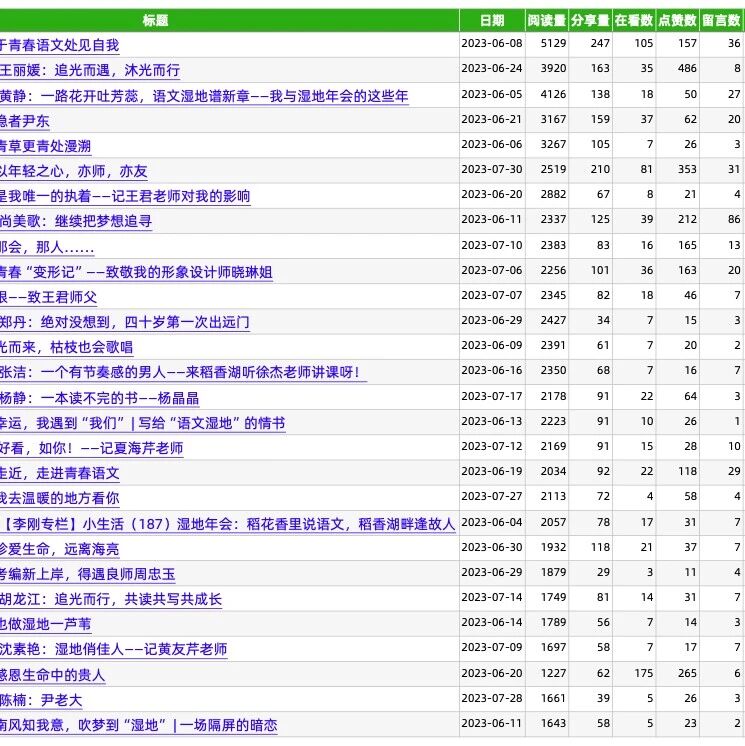Select viewing count 175
Image resolution: width=745 pixels, height=746 pixels.
(x=644, y=673)
